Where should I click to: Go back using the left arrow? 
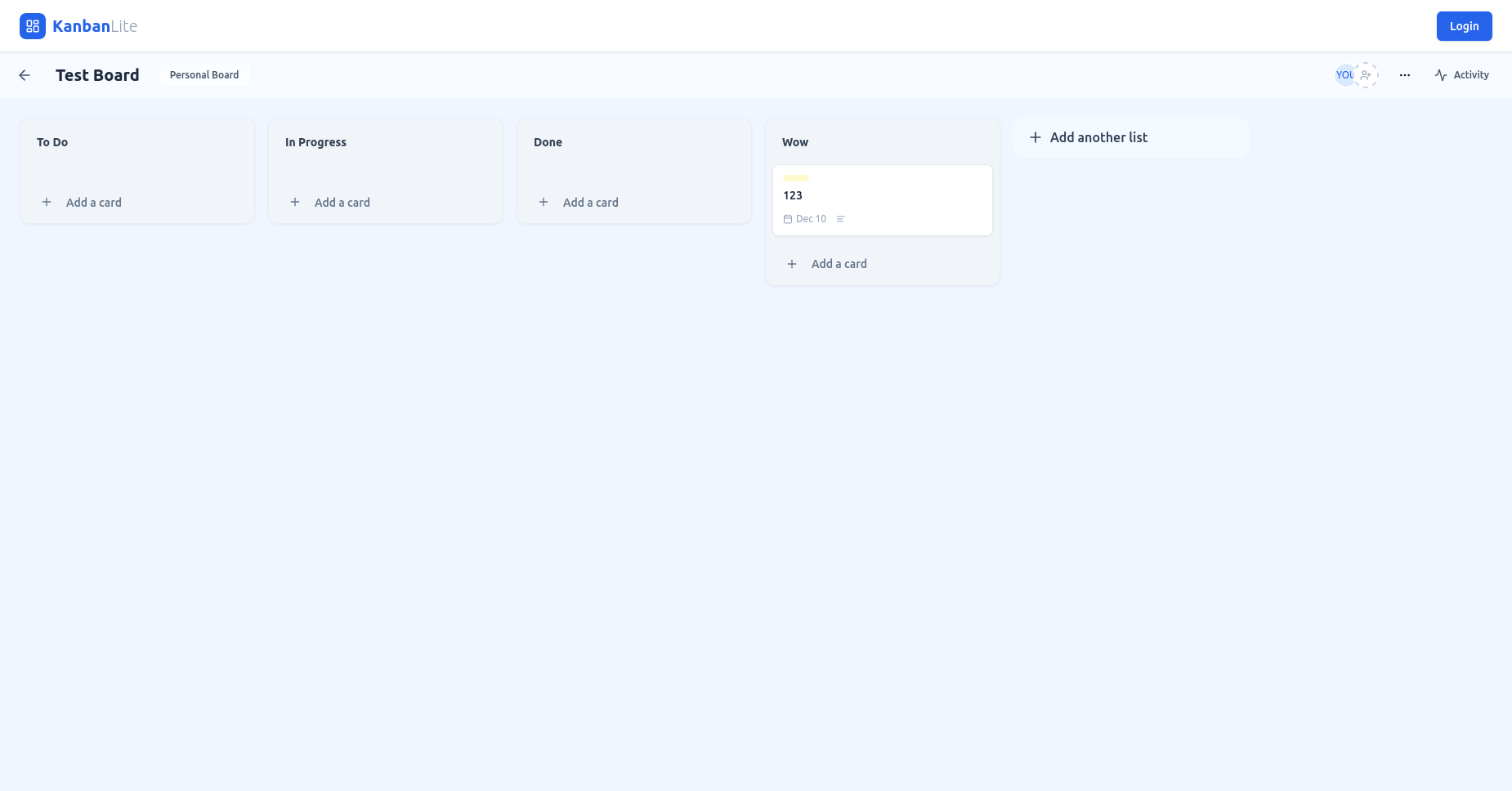click(25, 75)
